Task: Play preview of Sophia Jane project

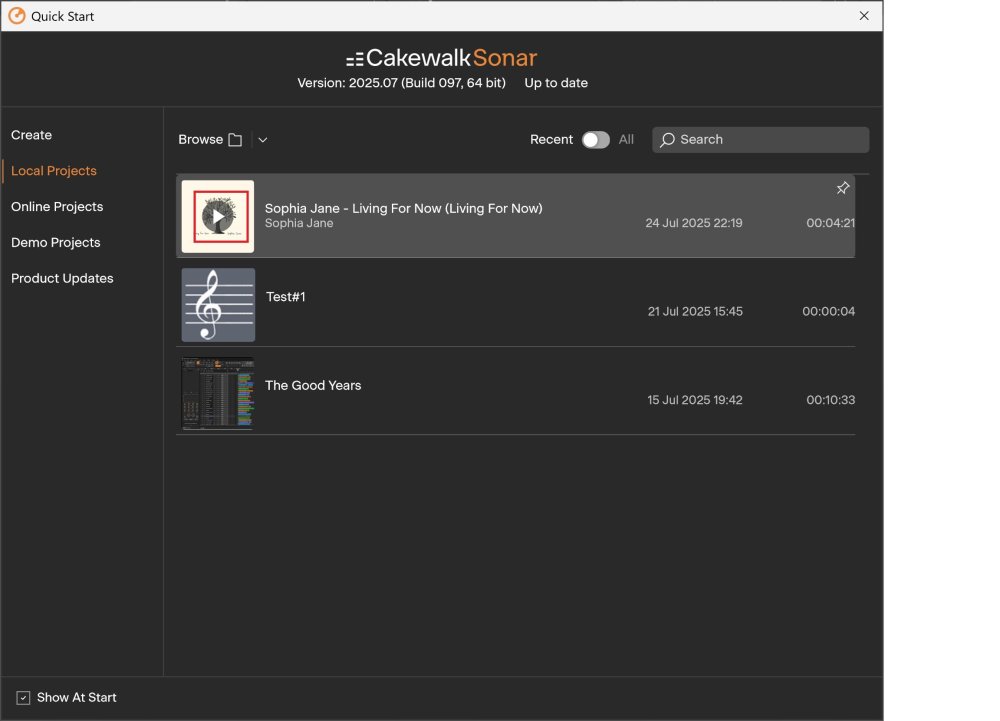Action: (x=218, y=217)
